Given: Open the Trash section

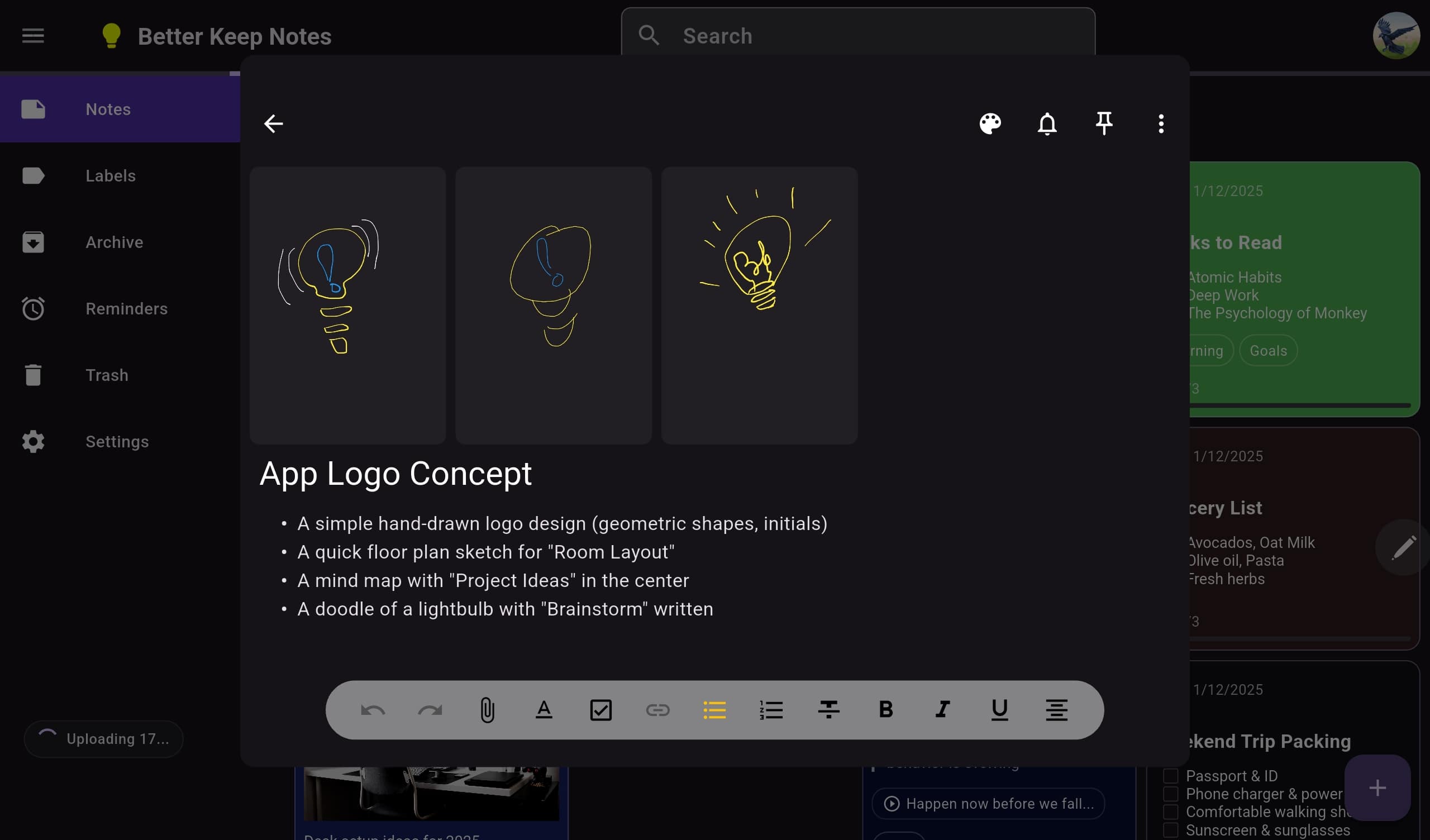Looking at the screenshot, I should click(x=107, y=375).
